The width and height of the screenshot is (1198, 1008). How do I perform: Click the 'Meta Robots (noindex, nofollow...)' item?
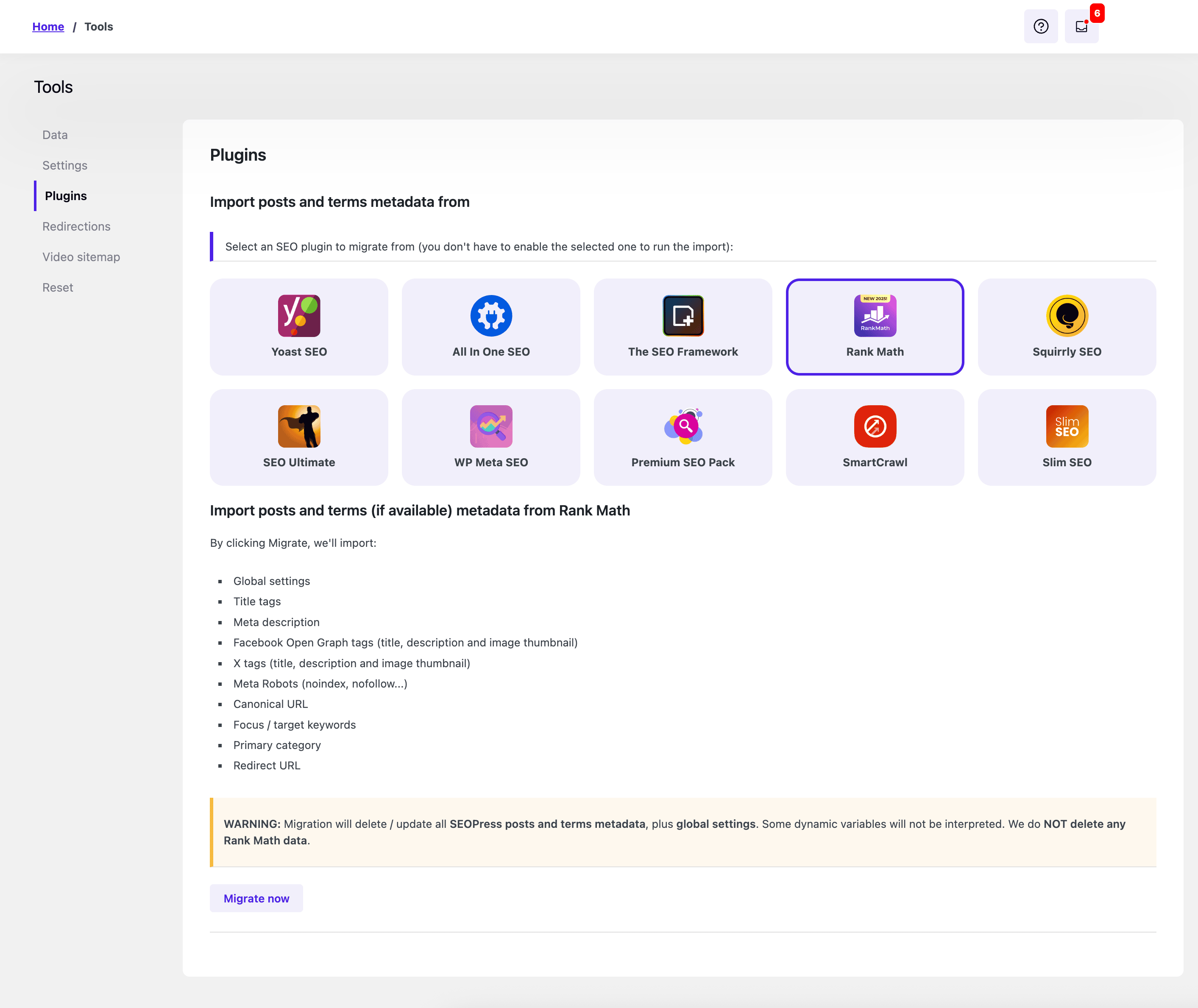pos(320,684)
